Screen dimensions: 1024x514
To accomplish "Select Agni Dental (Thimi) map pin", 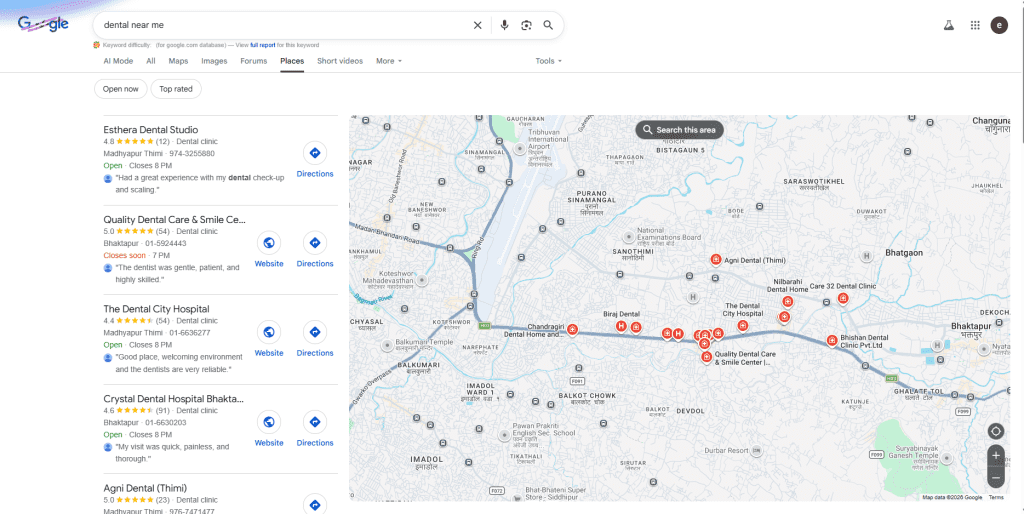I will click(x=715, y=259).
